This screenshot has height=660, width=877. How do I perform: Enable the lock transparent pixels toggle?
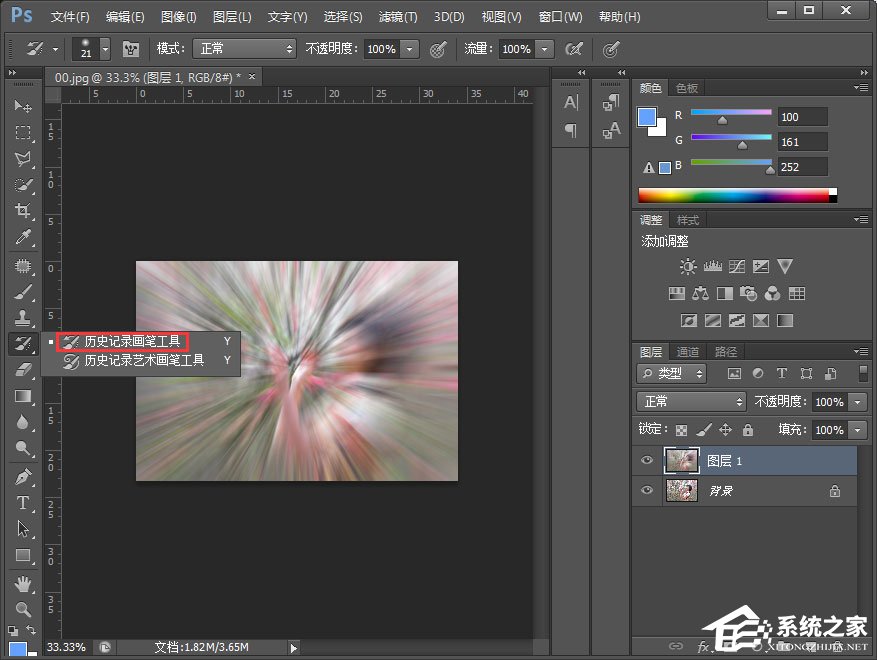coord(684,429)
